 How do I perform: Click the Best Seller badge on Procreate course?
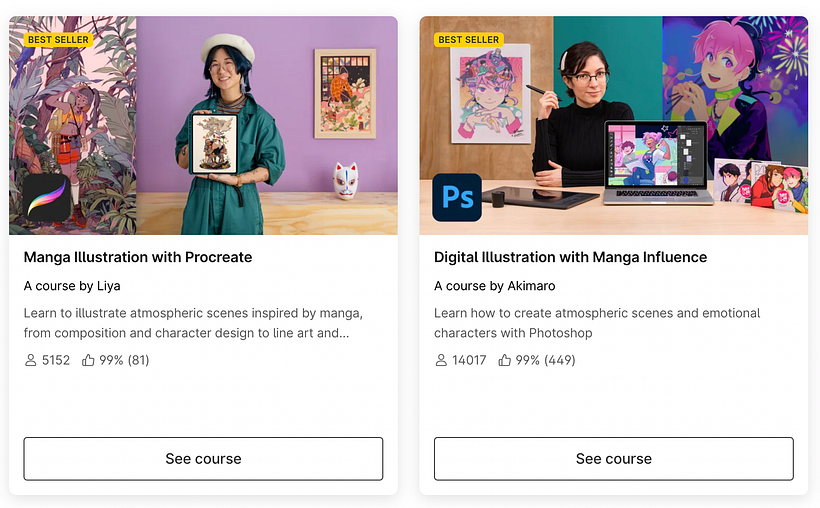pos(58,40)
